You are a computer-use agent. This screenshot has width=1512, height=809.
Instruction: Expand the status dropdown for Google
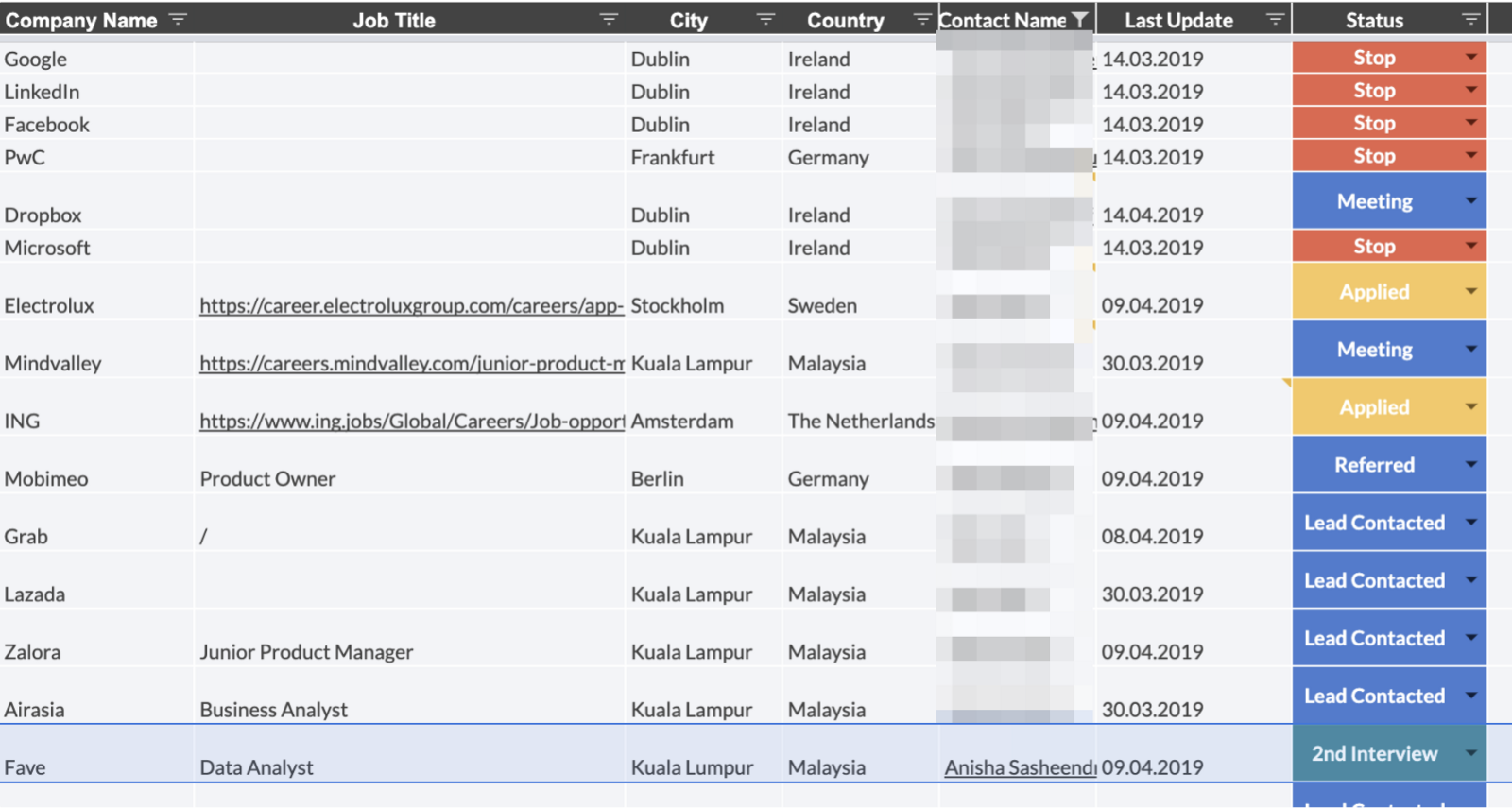tap(1470, 58)
